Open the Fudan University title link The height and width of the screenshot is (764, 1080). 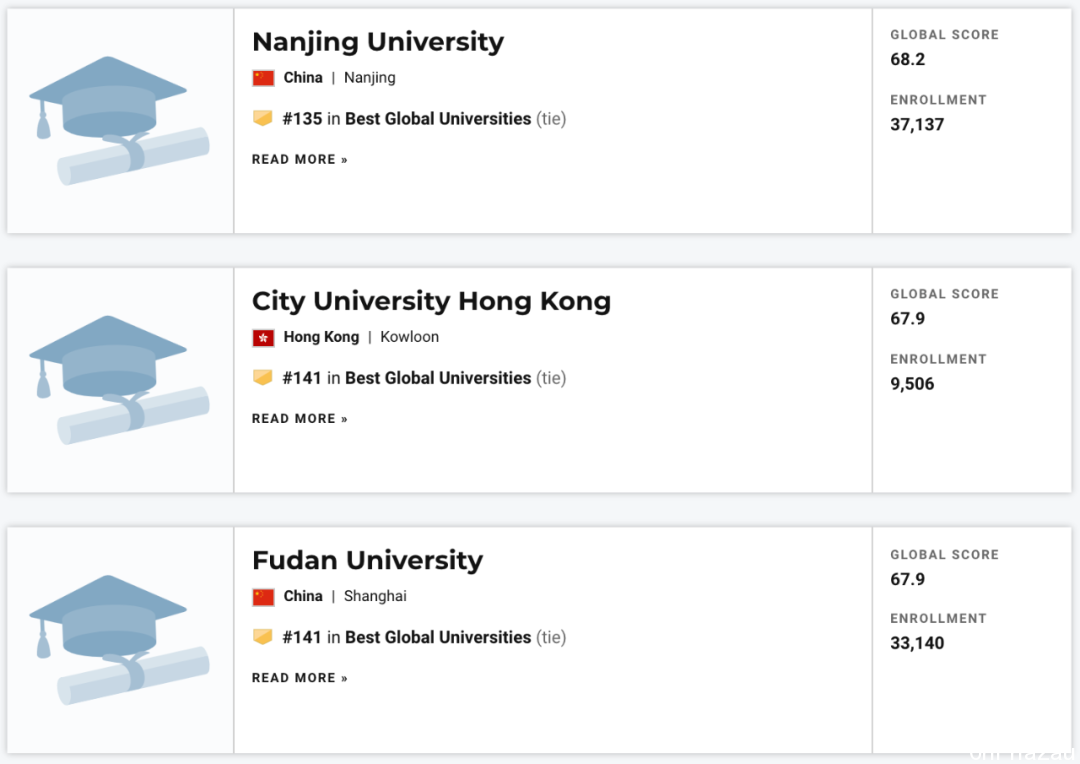[x=368, y=561]
